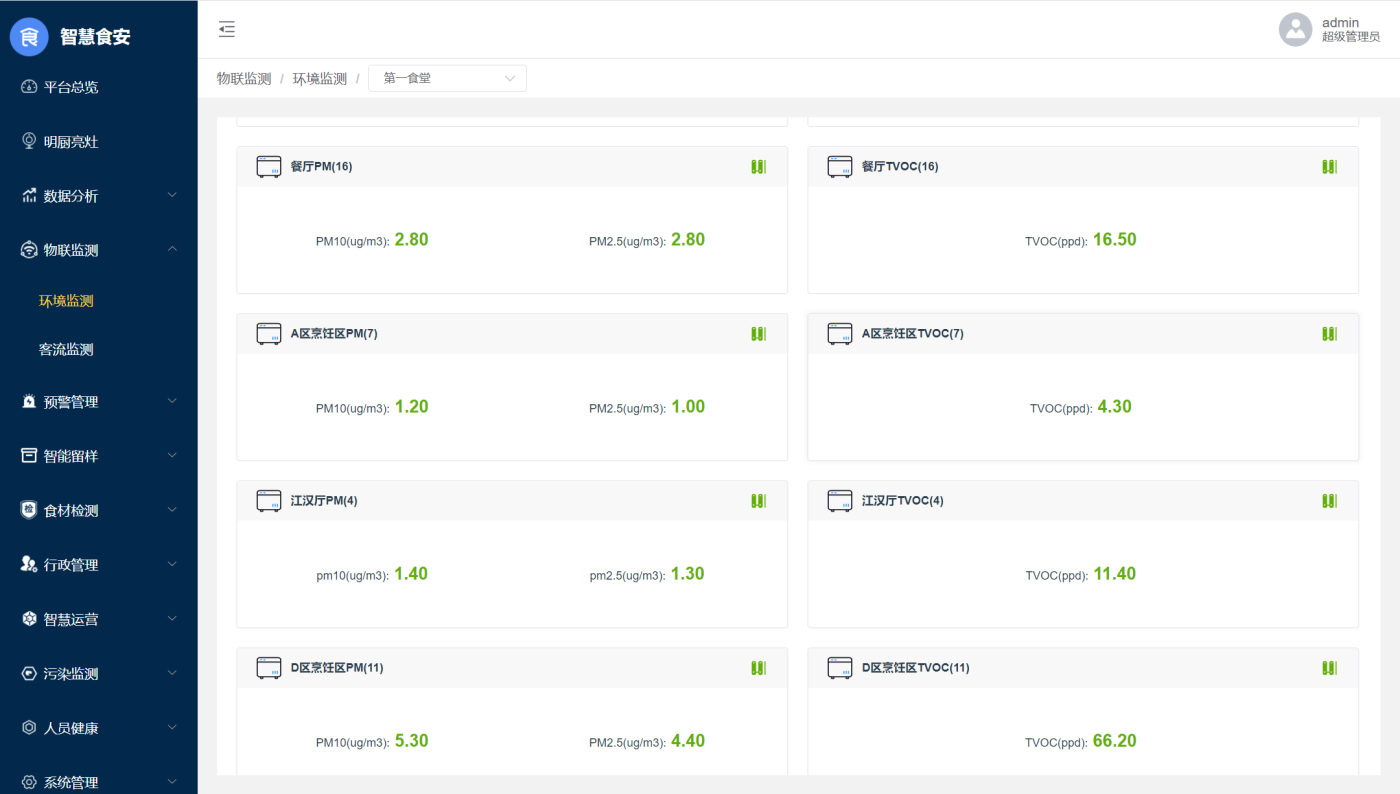Click device icon on D区烹饪区PM(11) card
Image resolution: width=1400 pixels, height=794 pixels.
pyautogui.click(x=268, y=668)
